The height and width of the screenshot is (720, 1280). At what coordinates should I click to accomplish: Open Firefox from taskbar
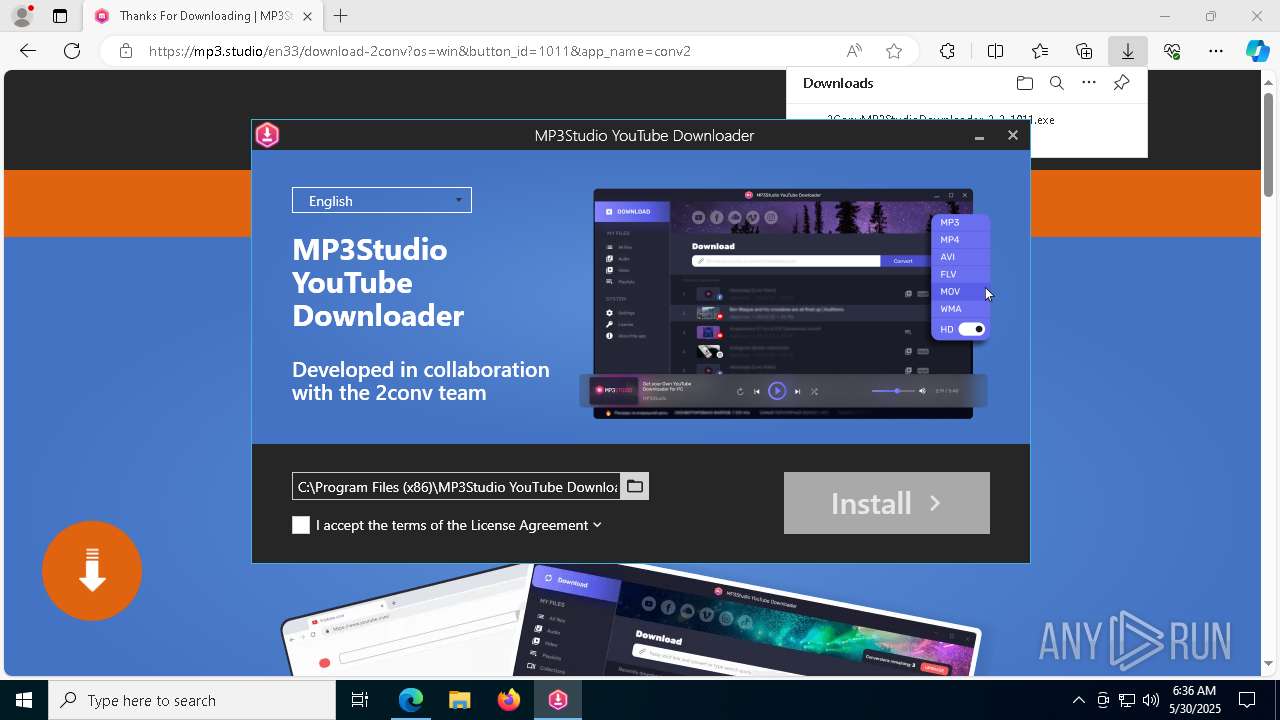(x=509, y=700)
